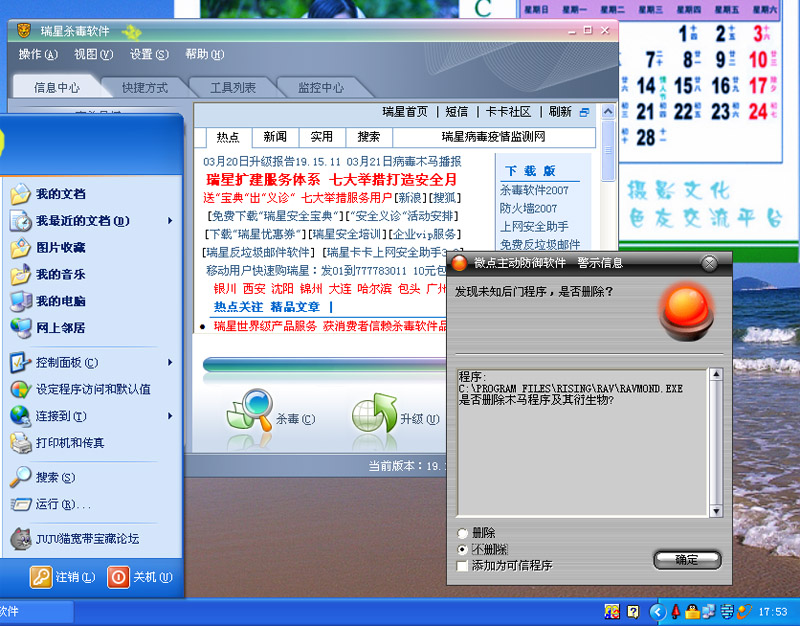The image size is (800, 626).
Task: Open the 杀毒软件2007 download link
Action: (x=534, y=190)
